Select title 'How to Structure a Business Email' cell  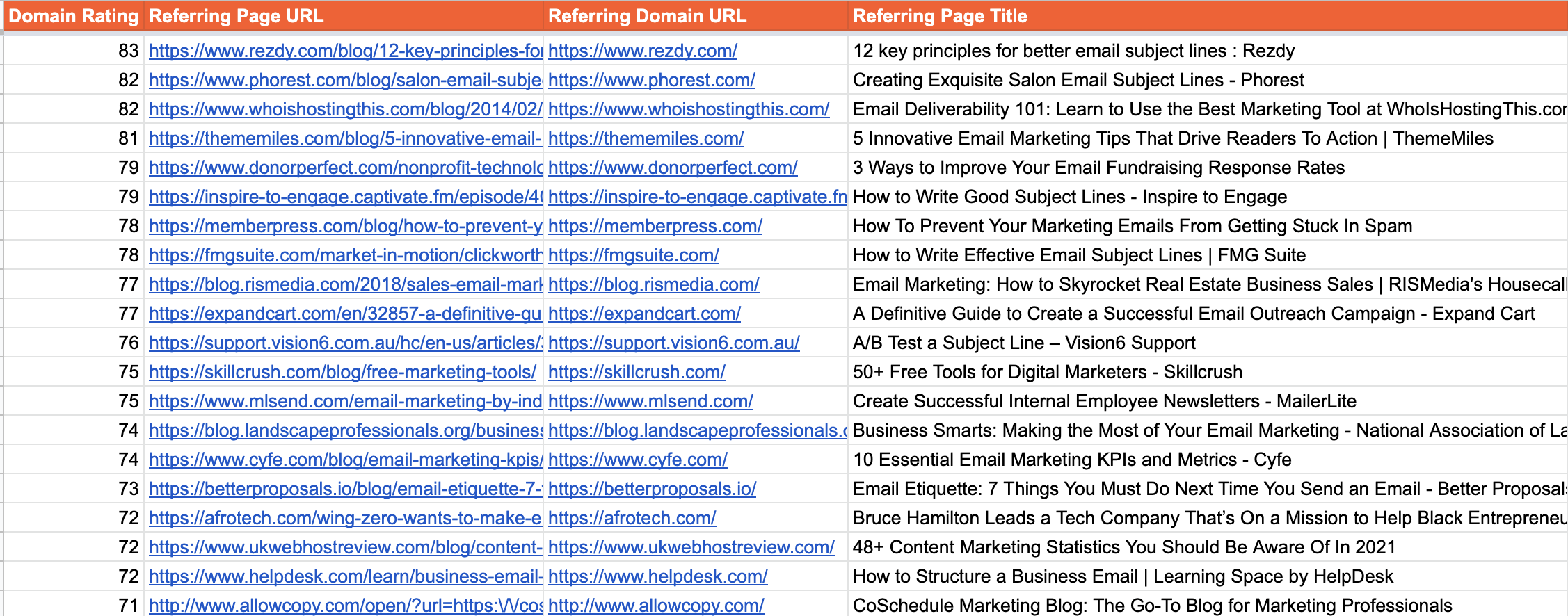click(x=1208, y=576)
